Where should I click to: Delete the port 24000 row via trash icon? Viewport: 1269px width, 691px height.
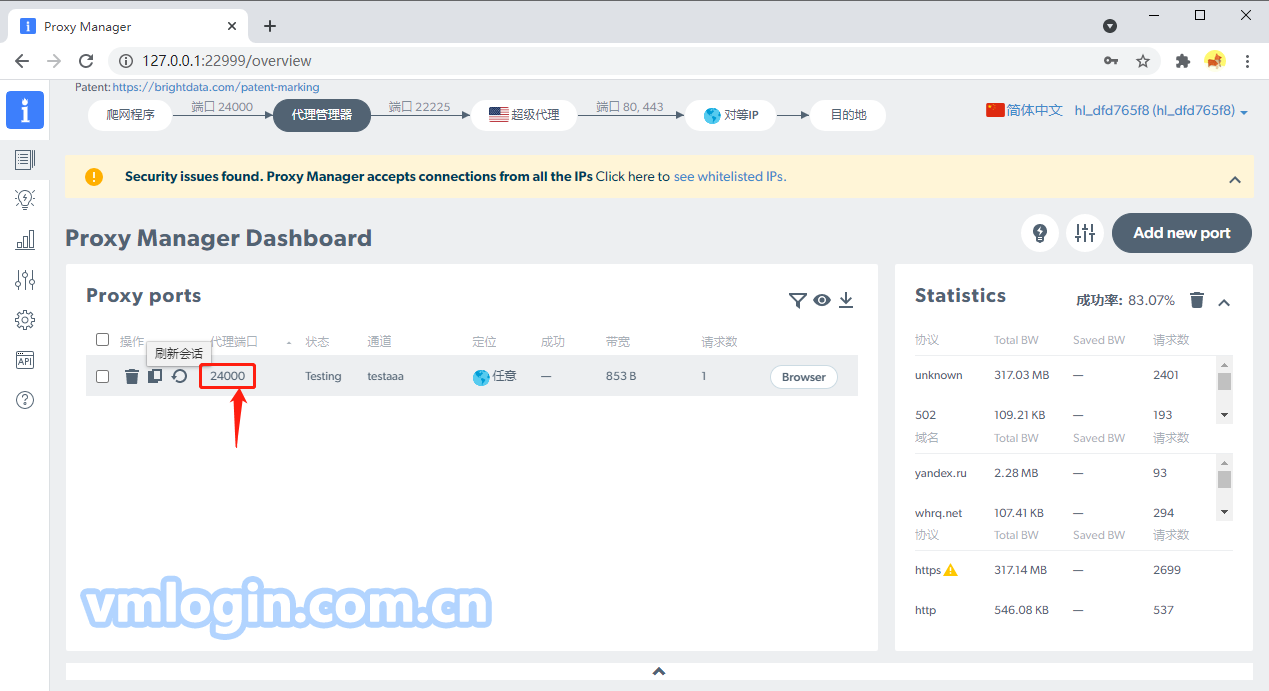click(x=131, y=377)
